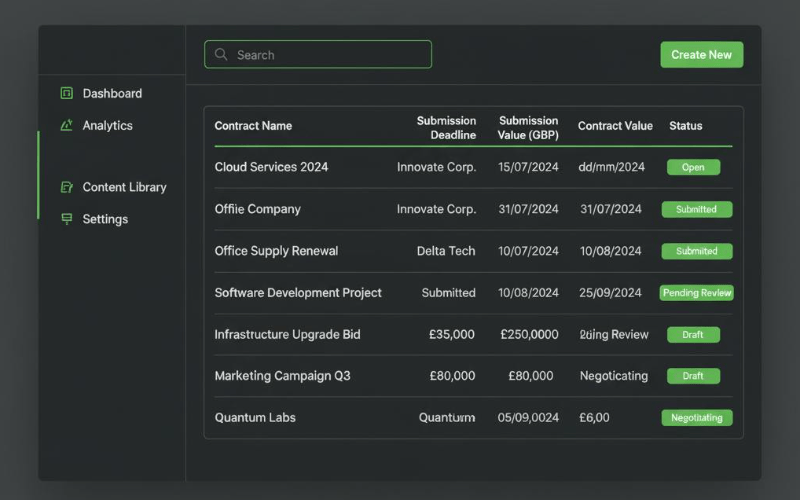Screen dimensions: 800x500
Task: Click £80,000 under Submission Value column
Action: click(531, 376)
